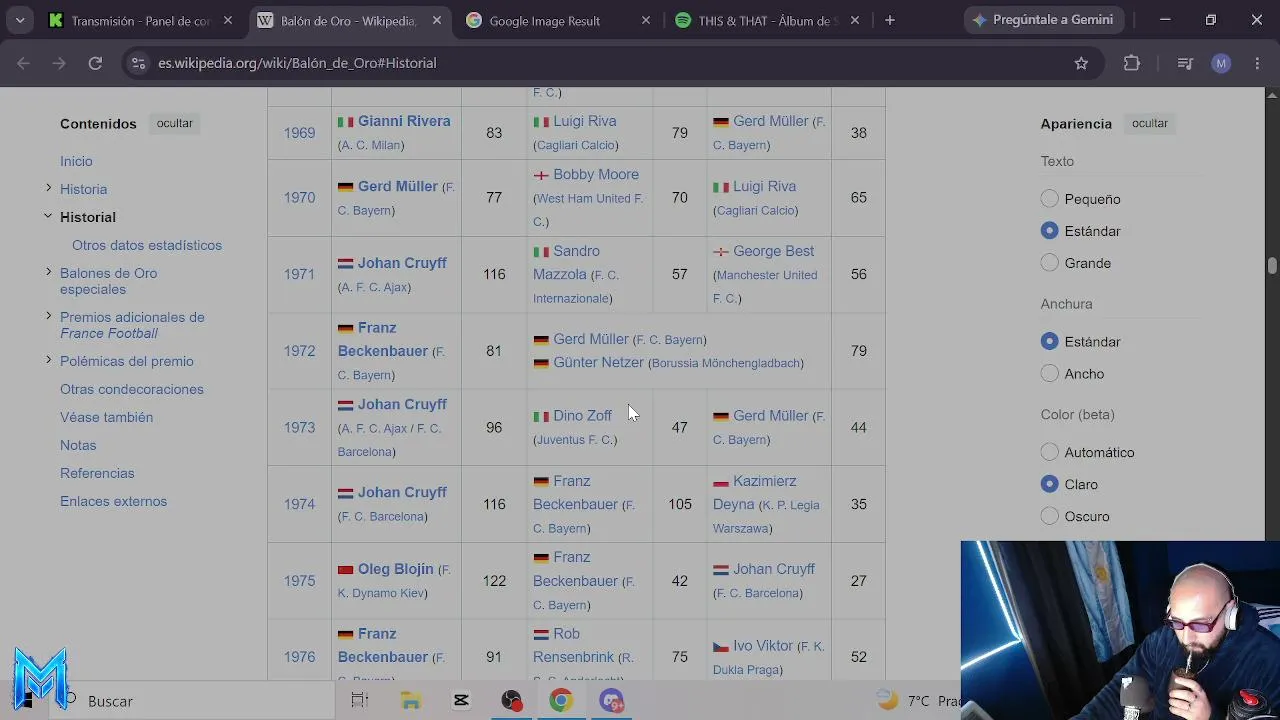This screenshot has width=1280, height=720.
Task: Collapse the Historial section in Contenidos
Action: tap(48, 216)
